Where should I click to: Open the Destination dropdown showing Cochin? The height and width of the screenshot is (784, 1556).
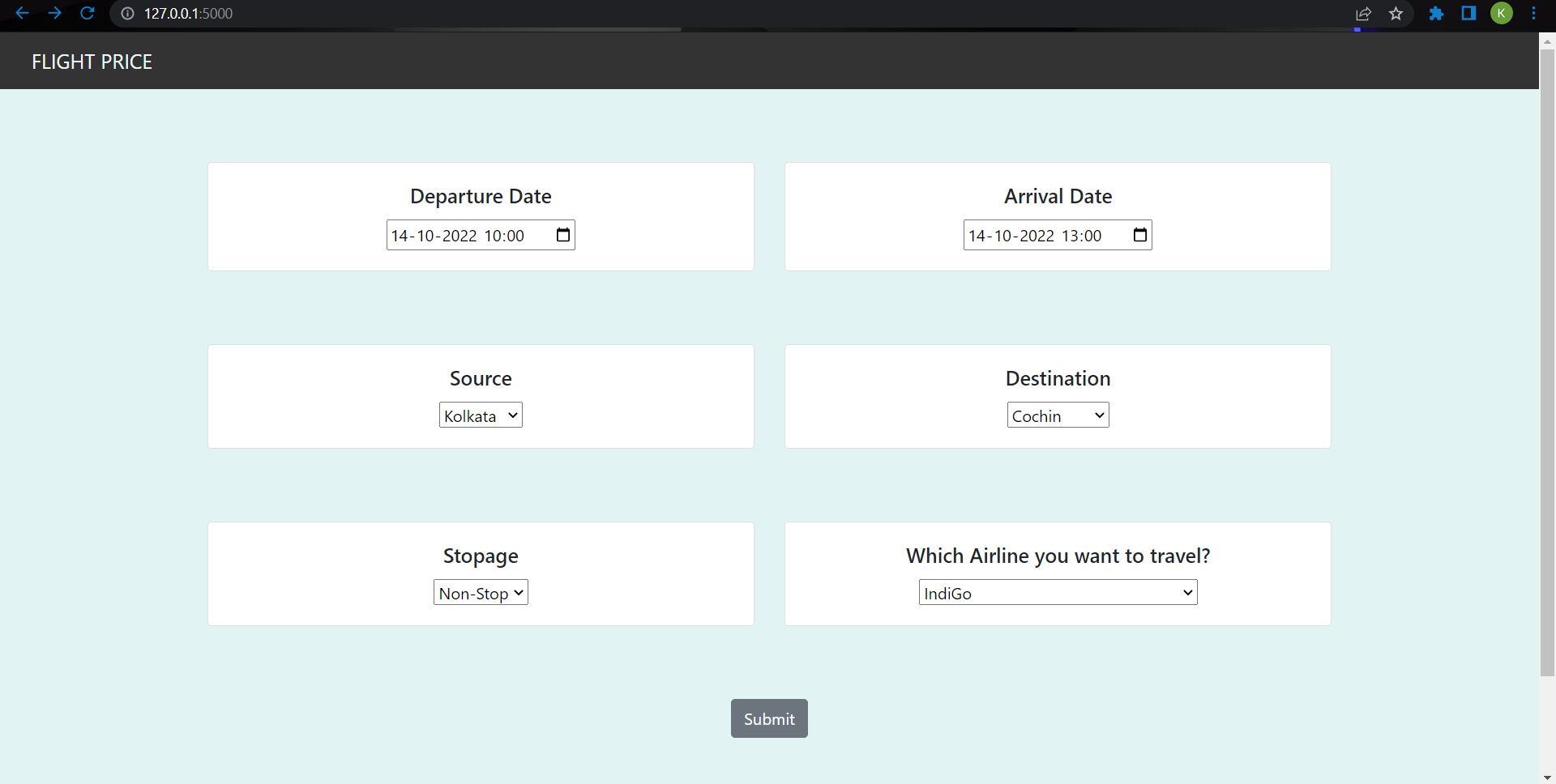1058,415
